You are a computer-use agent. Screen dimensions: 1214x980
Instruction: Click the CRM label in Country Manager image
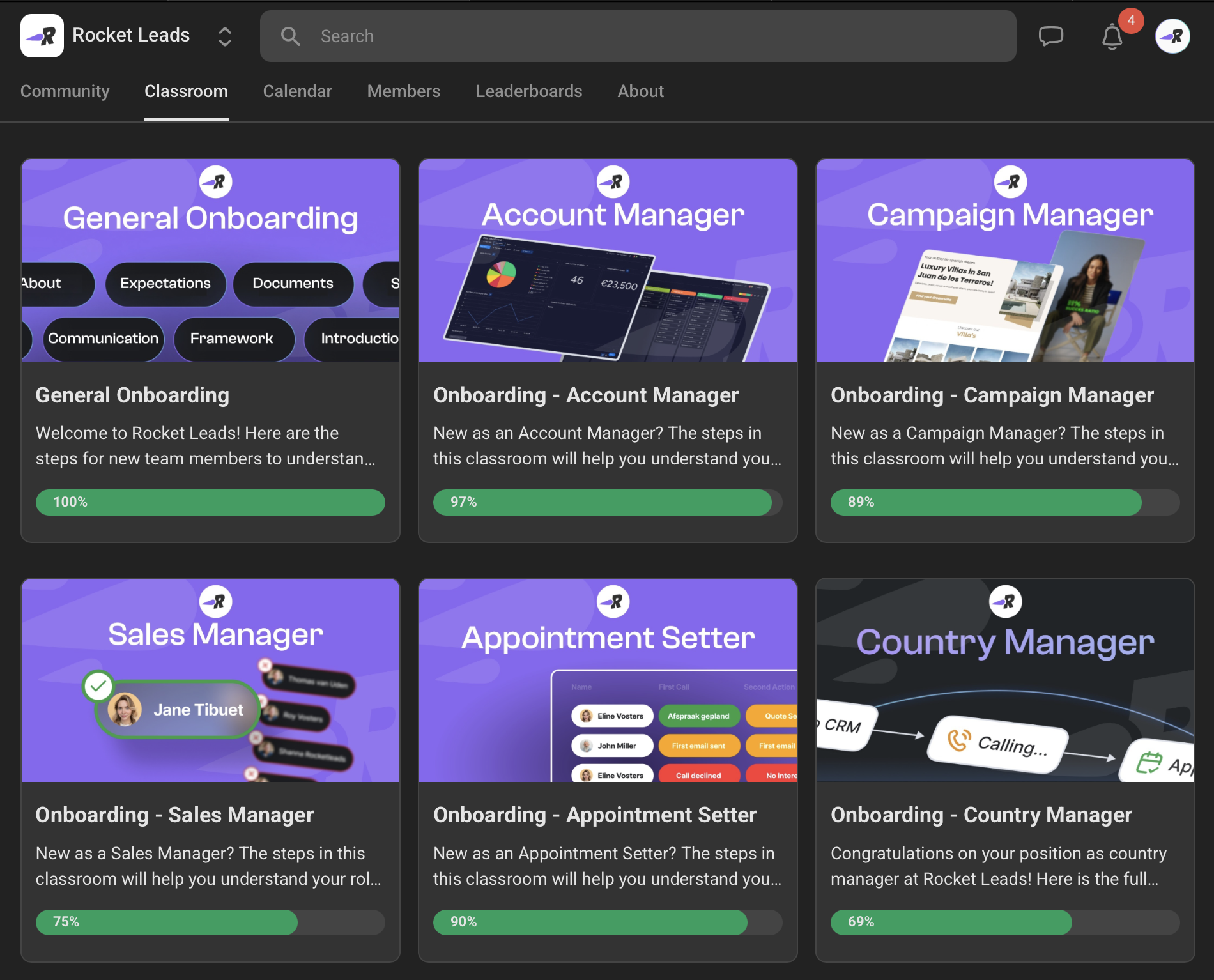[x=843, y=726]
